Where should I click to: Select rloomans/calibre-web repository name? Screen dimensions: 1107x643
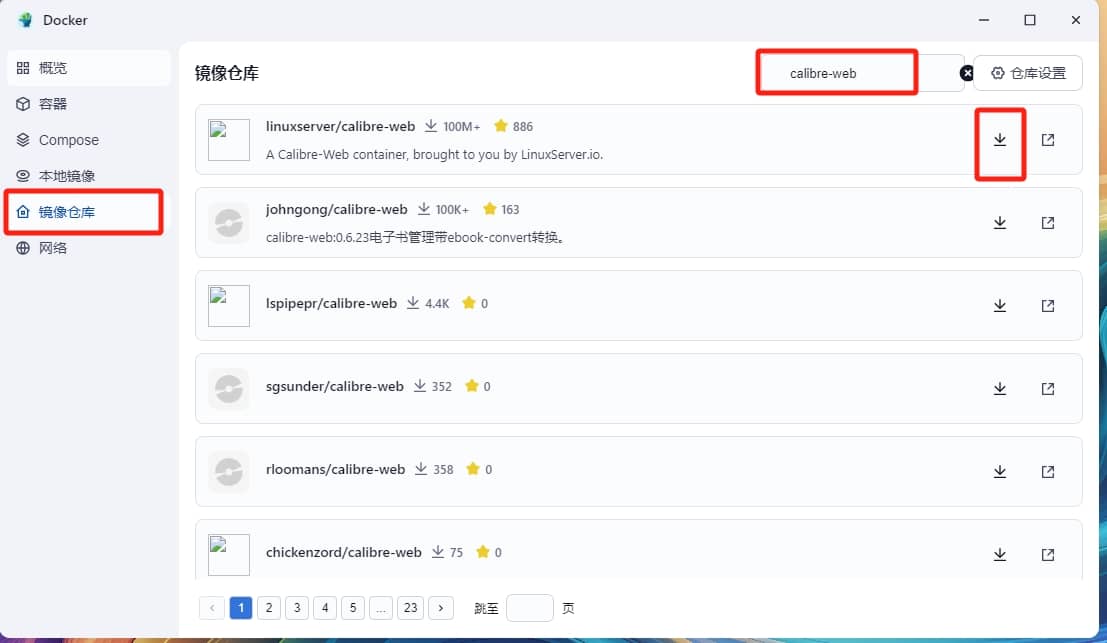click(x=335, y=469)
